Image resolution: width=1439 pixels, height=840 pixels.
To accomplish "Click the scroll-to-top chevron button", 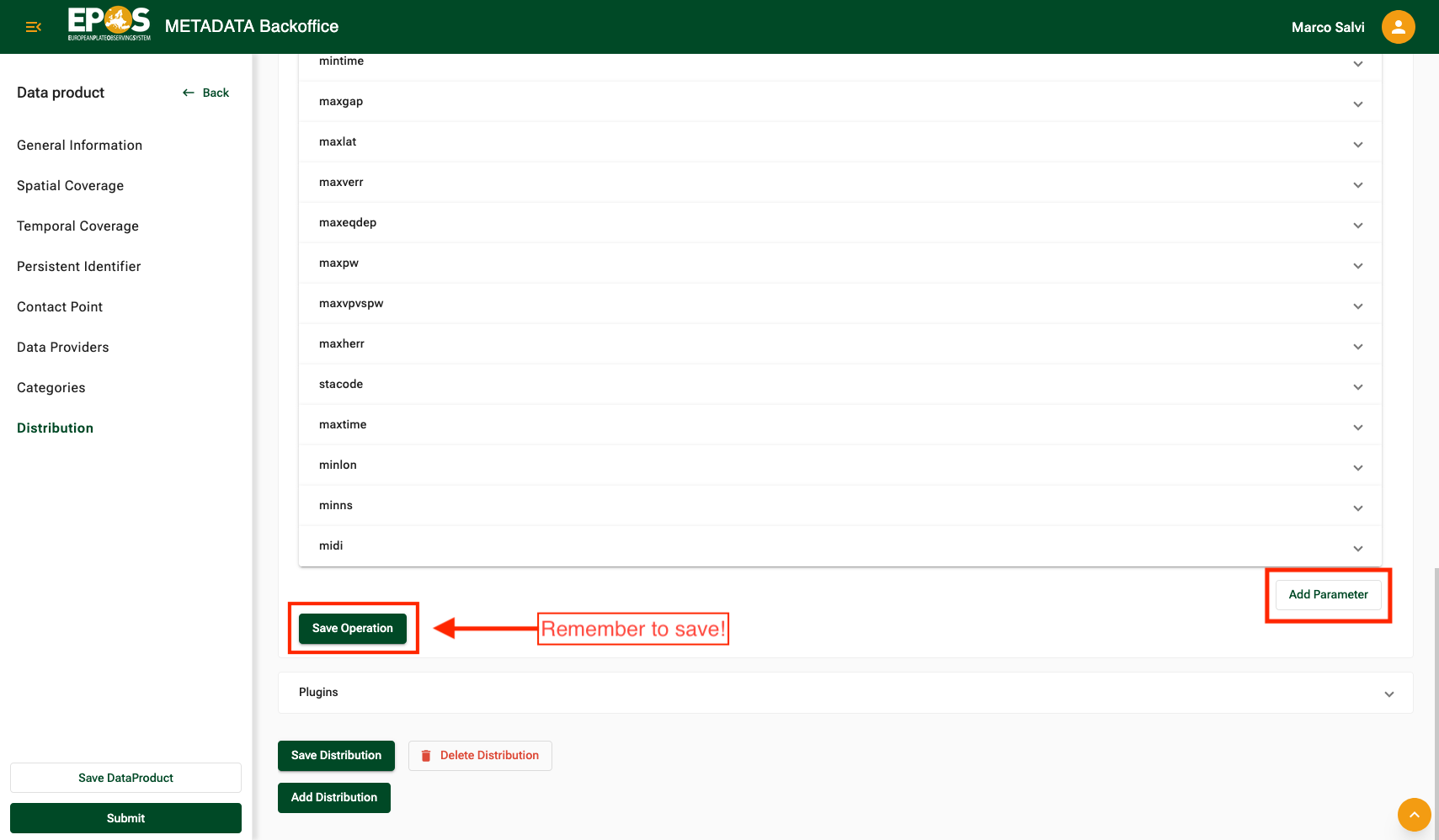I will click(x=1414, y=815).
